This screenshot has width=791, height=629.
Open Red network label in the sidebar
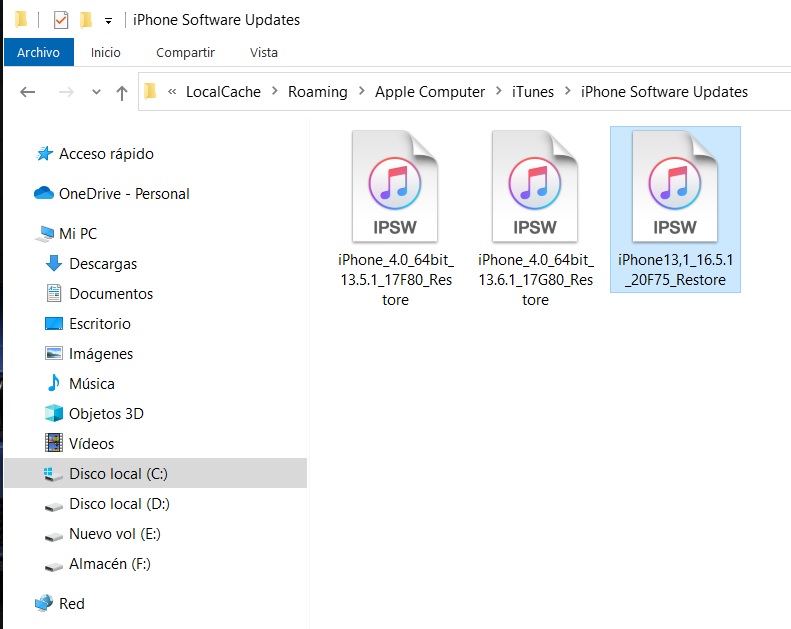pos(72,603)
